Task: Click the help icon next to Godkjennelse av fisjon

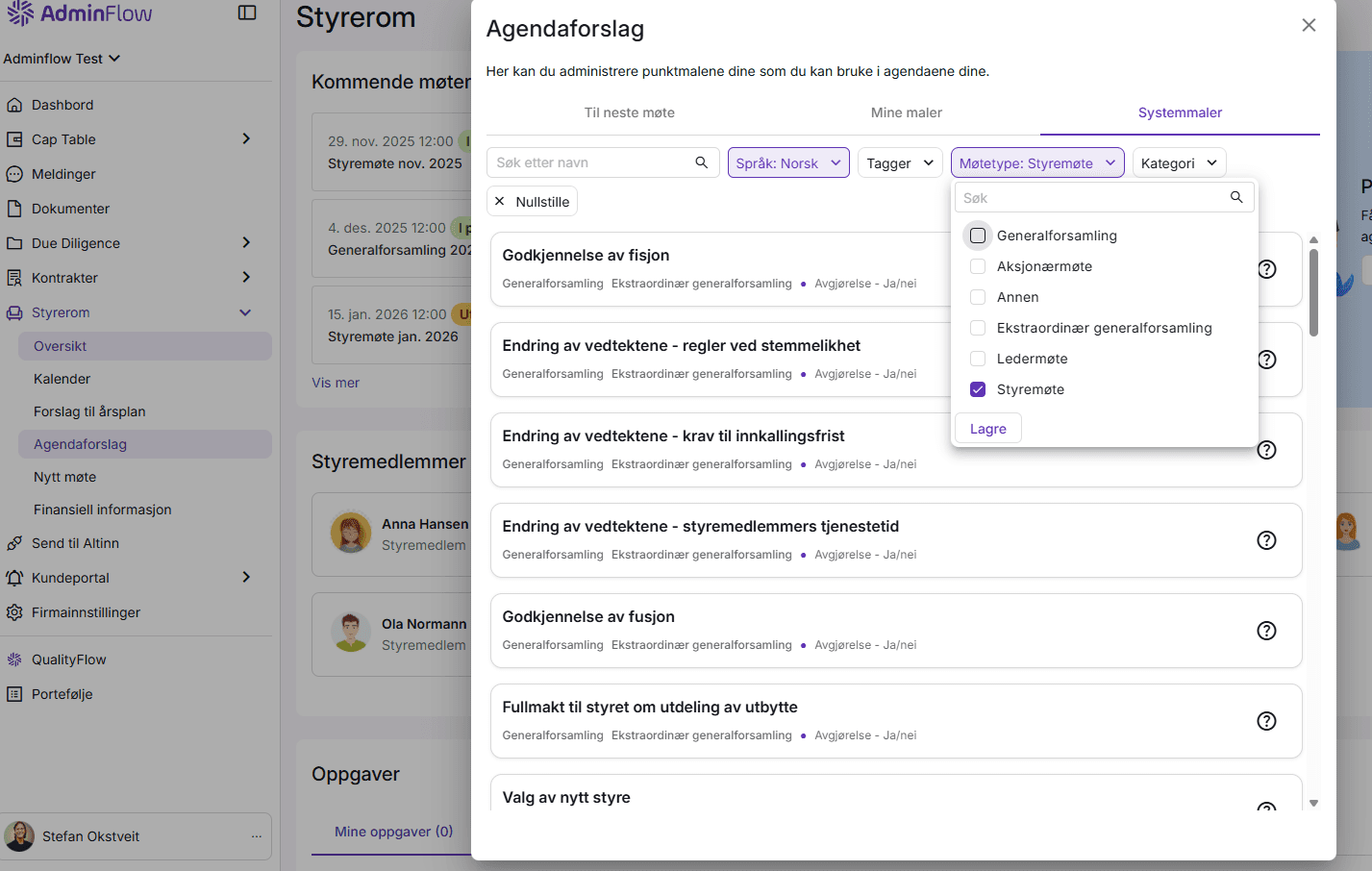Action: coord(1266,269)
